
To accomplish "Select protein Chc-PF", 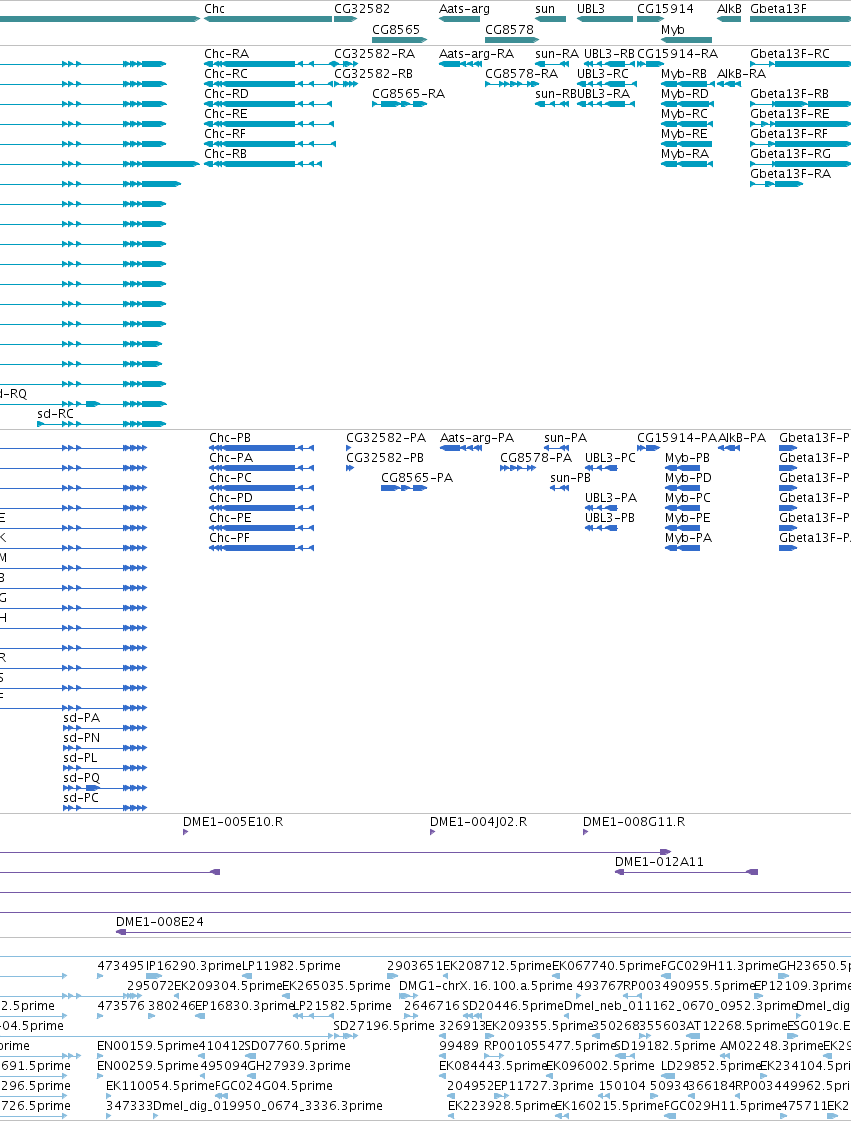I will tap(230, 538).
